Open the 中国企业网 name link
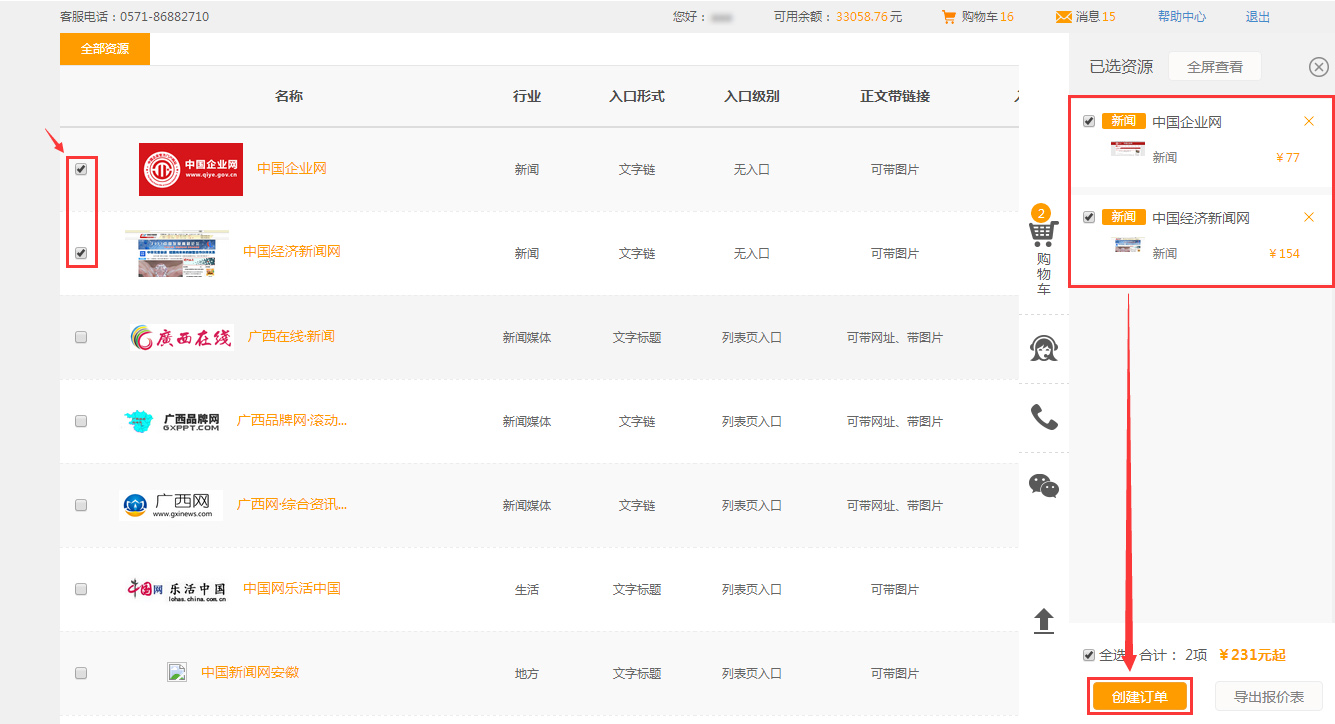 (x=292, y=168)
